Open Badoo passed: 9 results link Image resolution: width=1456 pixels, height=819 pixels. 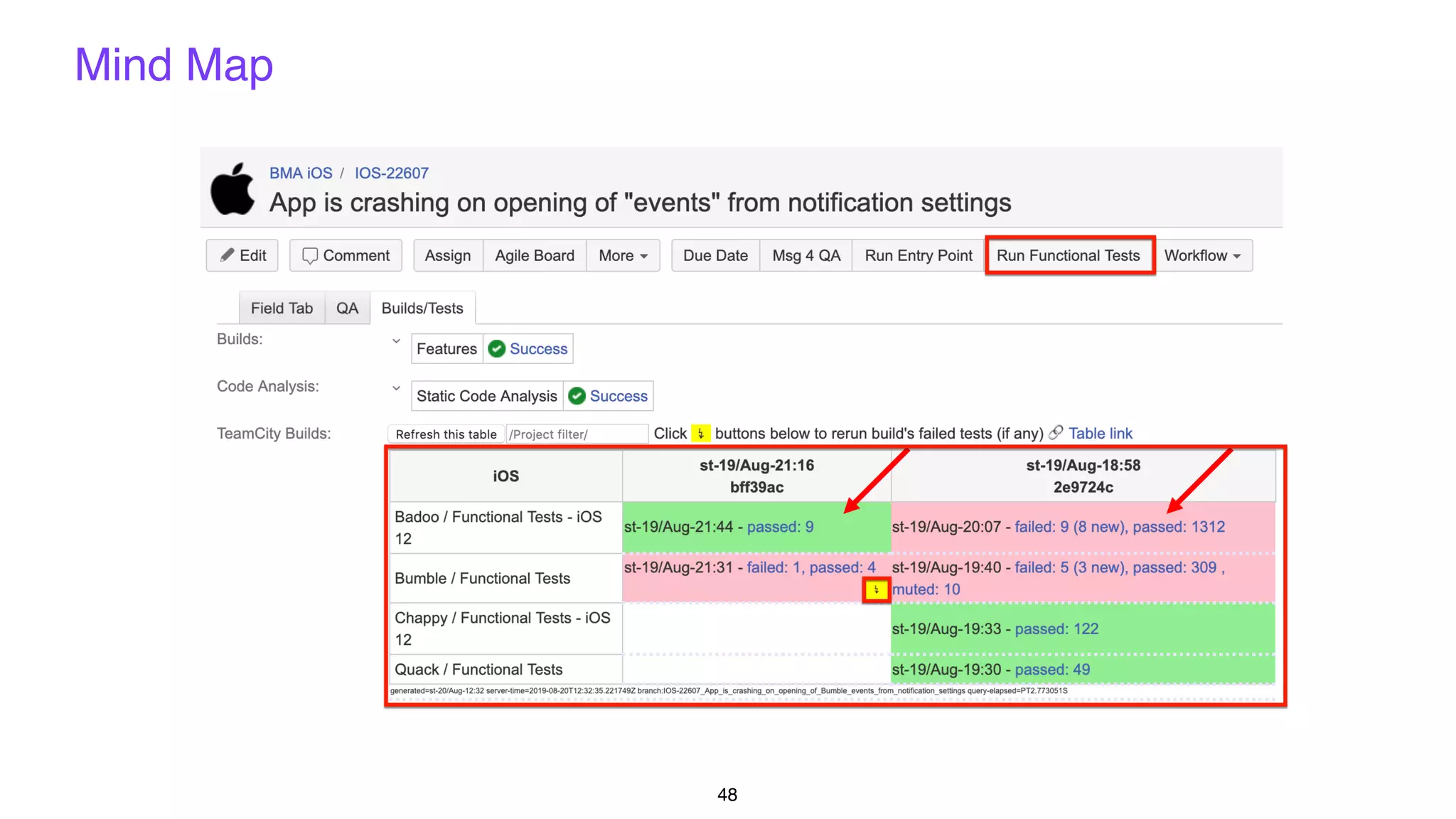(780, 527)
